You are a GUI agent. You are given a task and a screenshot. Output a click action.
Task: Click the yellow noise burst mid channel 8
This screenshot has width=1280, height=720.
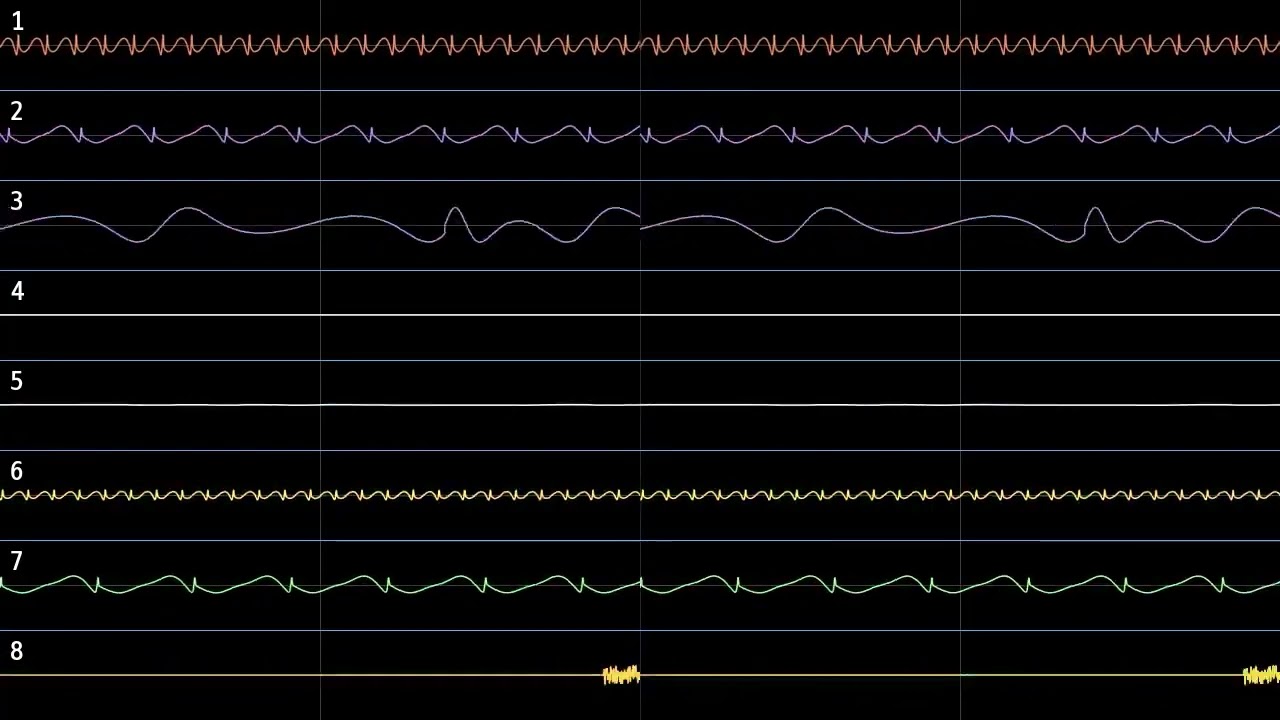pyautogui.click(x=621, y=675)
